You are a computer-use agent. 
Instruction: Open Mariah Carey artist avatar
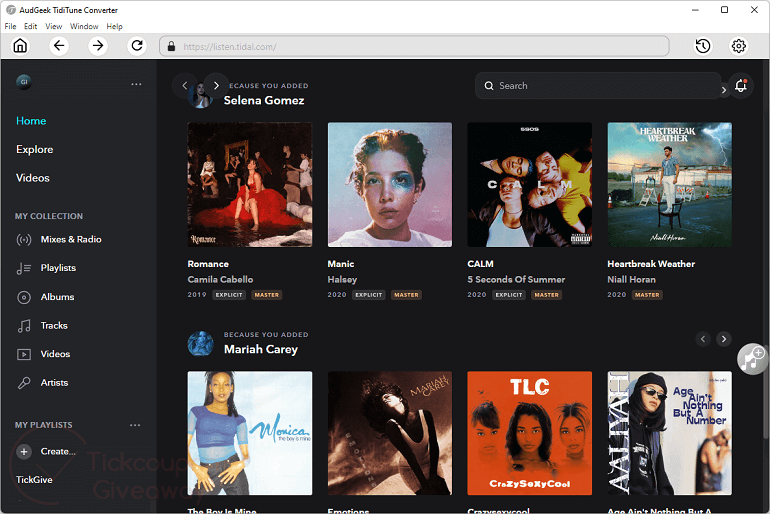pyautogui.click(x=200, y=343)
